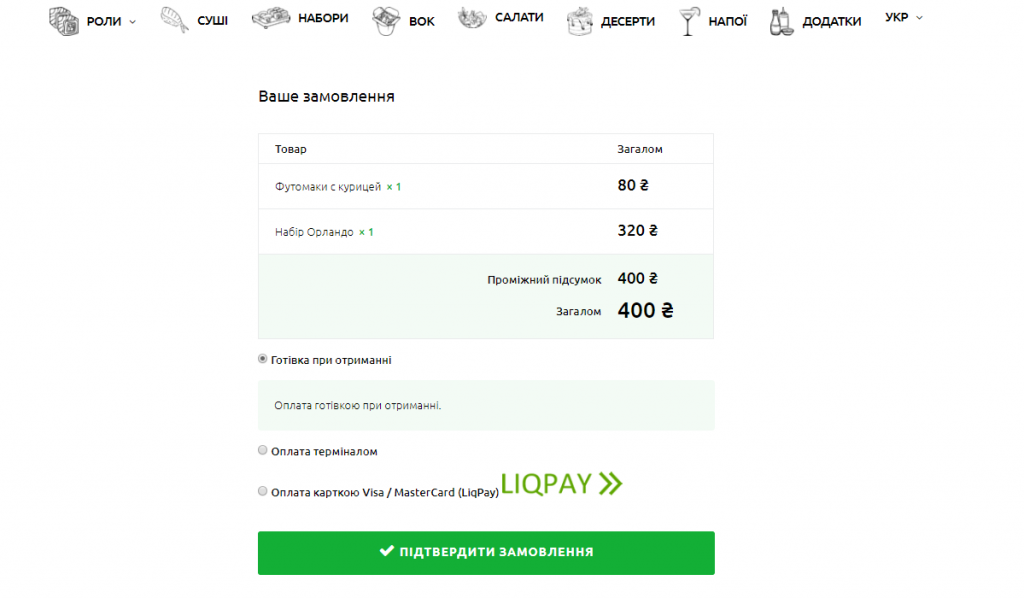This screenshot has width=1024, height=598.
Task: Click the sushi icon next to СУШІ
Action: (x=174, y=20)
